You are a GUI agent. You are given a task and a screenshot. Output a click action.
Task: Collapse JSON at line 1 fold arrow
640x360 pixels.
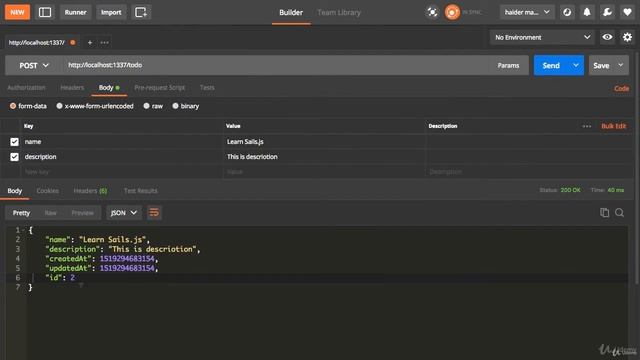24,231
